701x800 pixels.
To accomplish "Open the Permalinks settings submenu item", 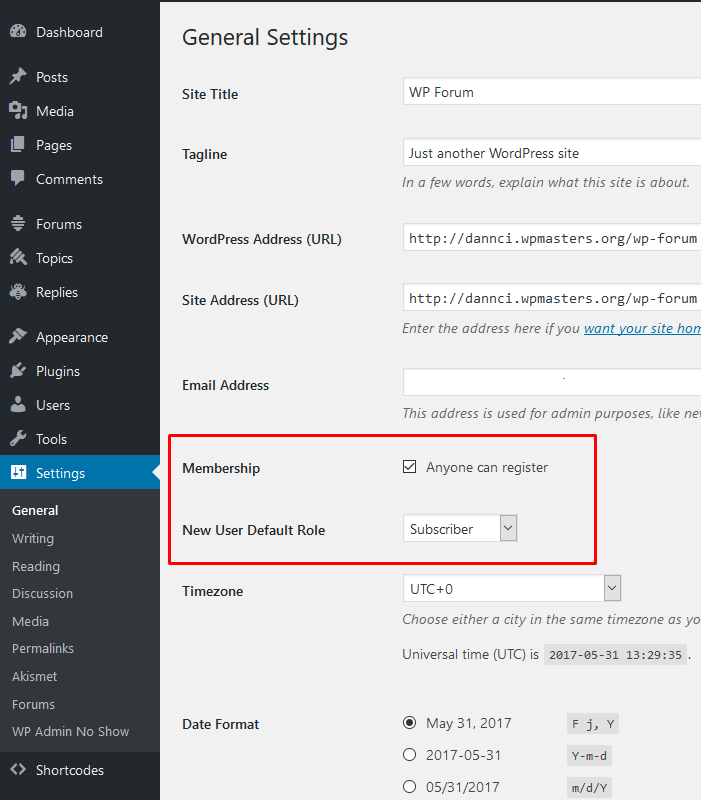I will 43,648.
